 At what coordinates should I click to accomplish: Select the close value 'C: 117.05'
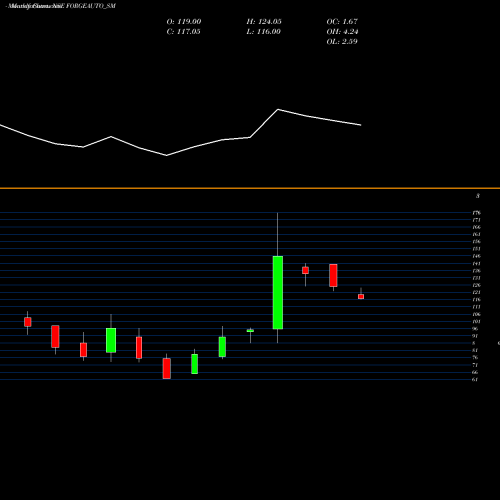[183, 32]
